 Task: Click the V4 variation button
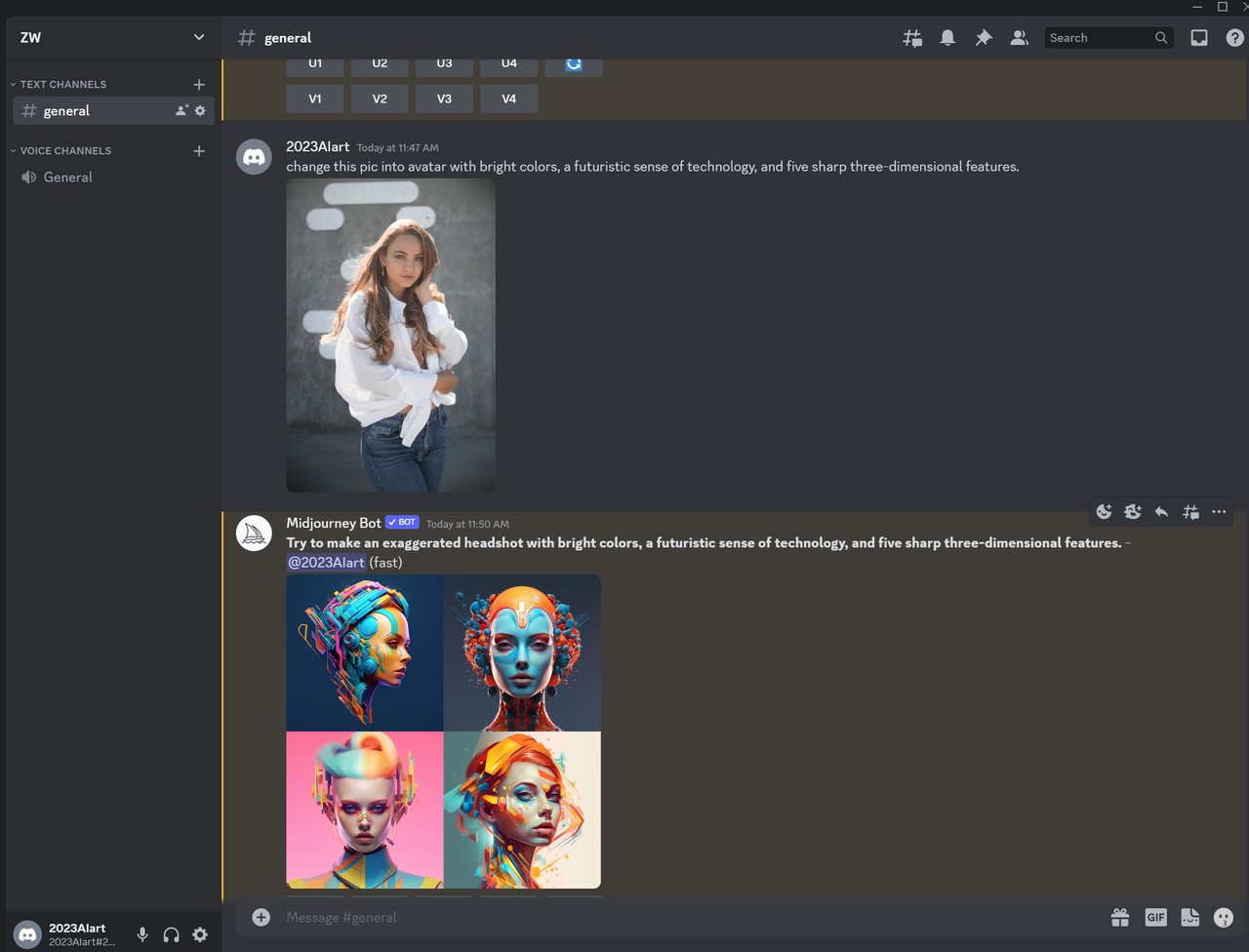(x=508, y=99)
